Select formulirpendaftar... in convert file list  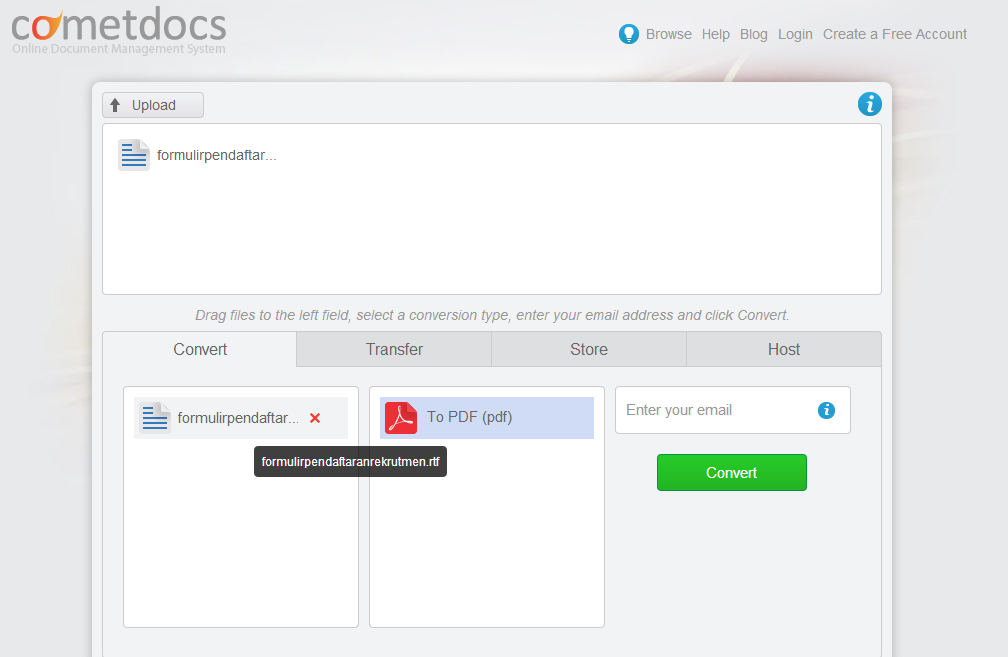(238, 418)
